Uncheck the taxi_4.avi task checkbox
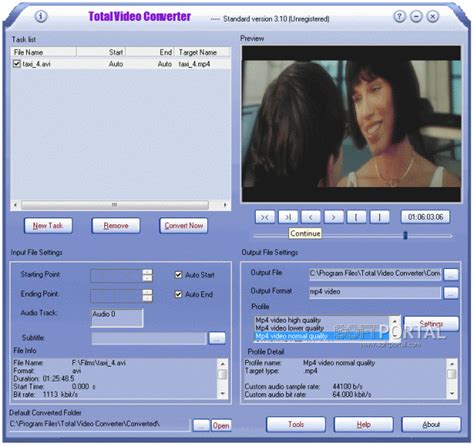 tap(16, 63)
